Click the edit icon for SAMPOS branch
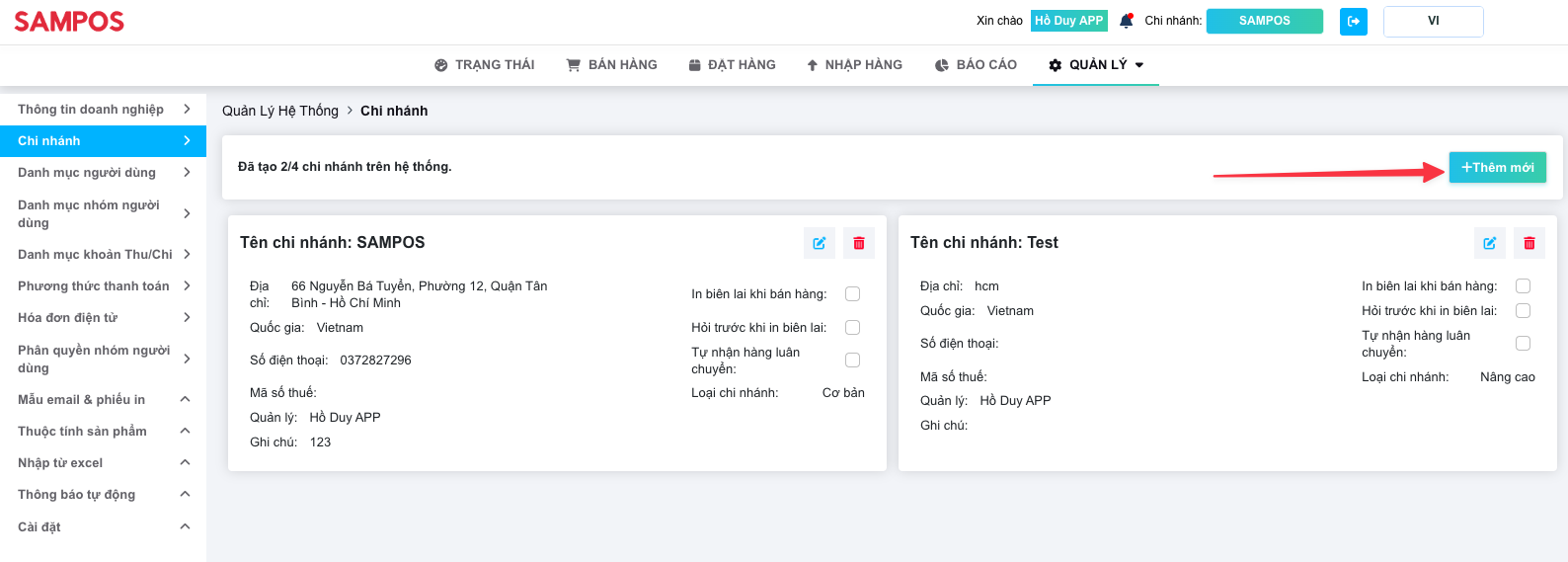 (820, 243)
